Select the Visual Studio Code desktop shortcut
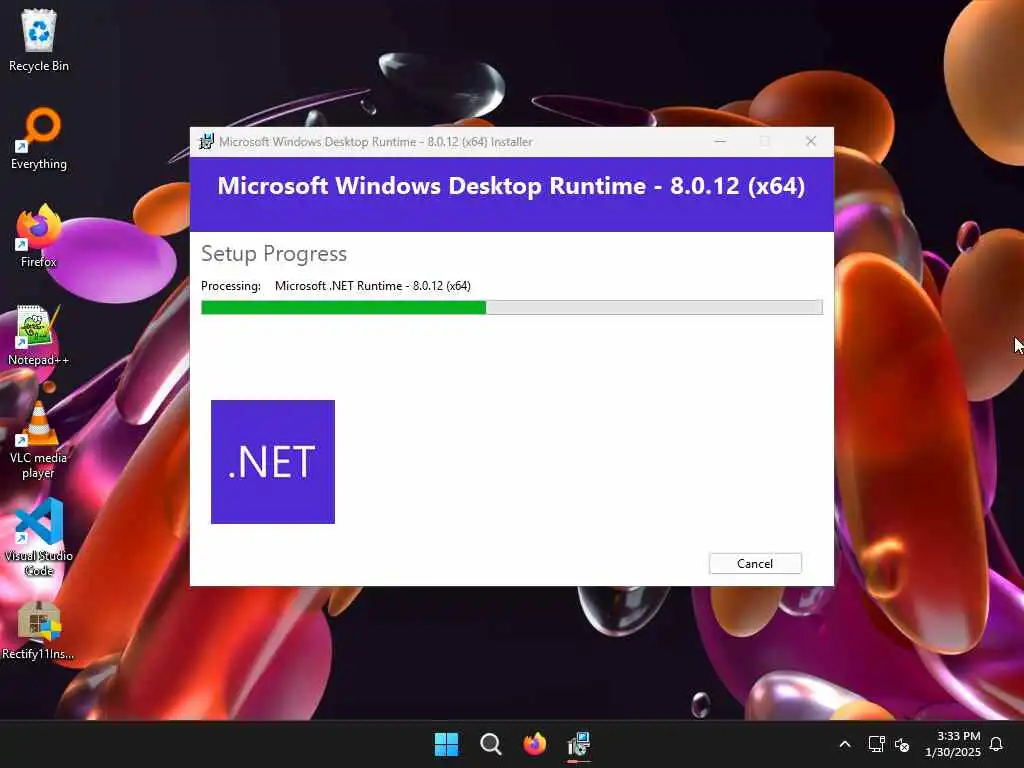The image size is (1024, 768). 39,537
